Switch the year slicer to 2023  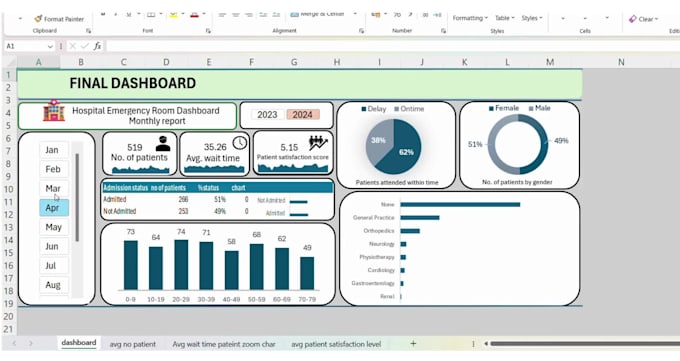267,115
